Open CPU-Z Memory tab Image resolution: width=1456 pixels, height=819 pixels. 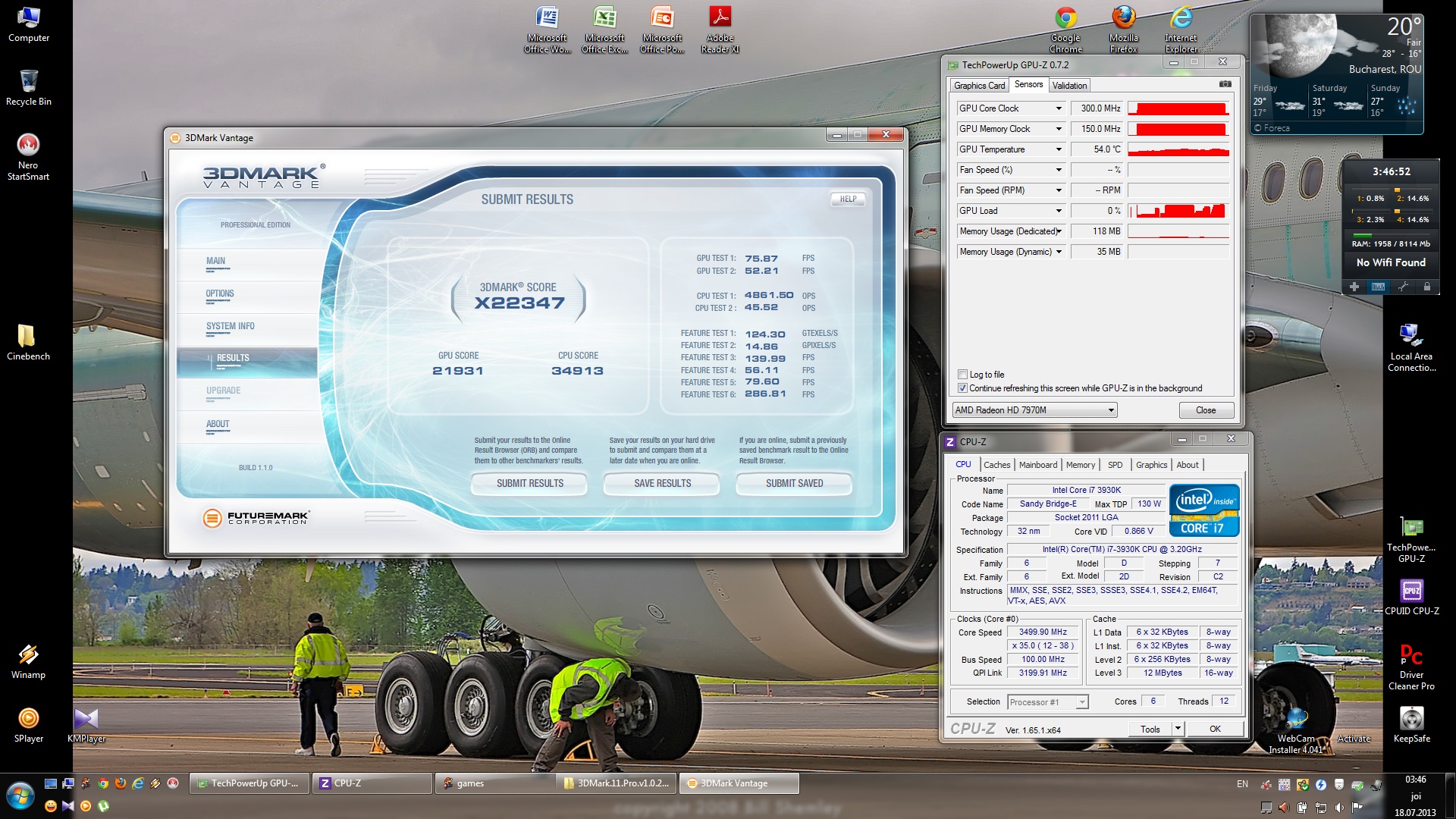point(1080,465)
